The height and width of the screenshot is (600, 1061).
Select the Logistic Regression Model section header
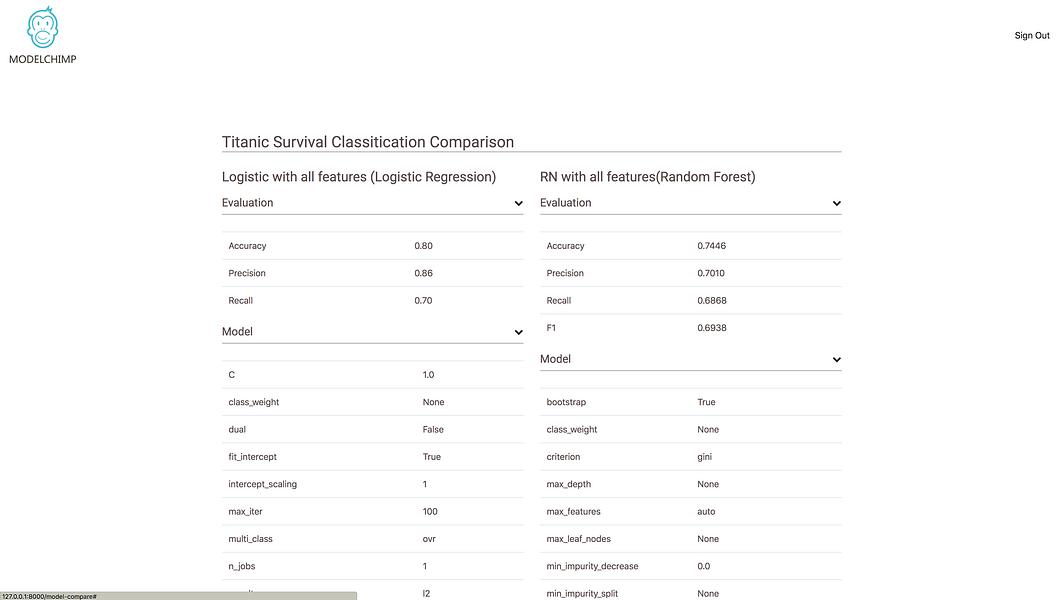pos(372,332)
